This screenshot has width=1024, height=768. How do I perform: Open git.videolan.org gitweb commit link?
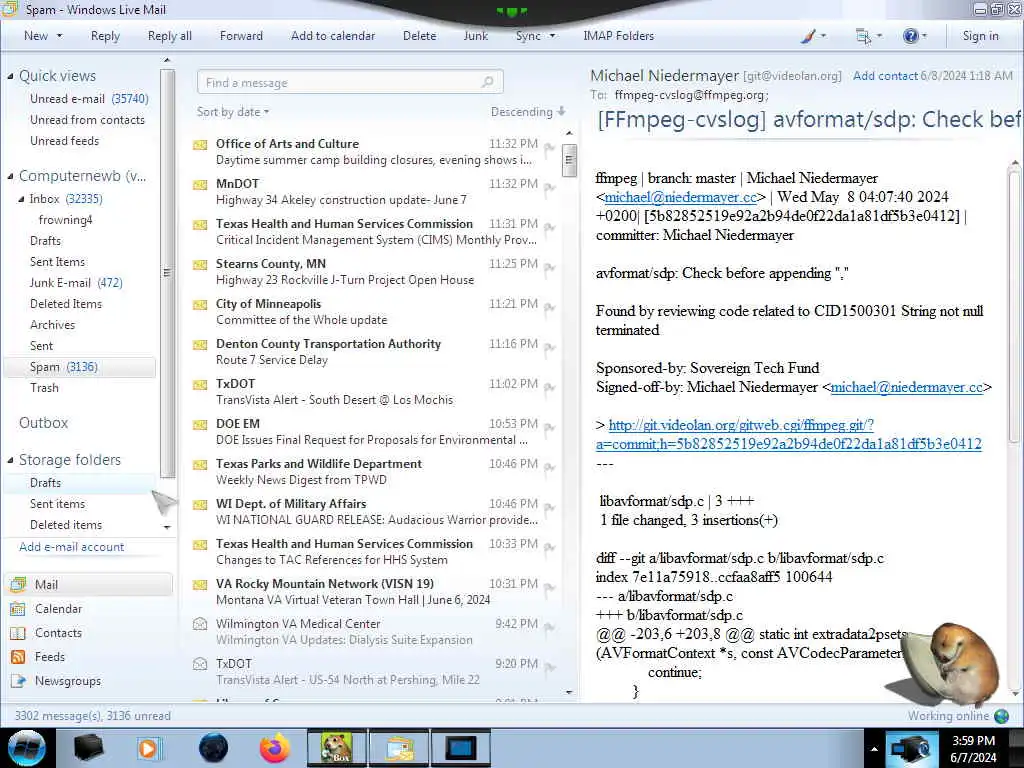788,434
